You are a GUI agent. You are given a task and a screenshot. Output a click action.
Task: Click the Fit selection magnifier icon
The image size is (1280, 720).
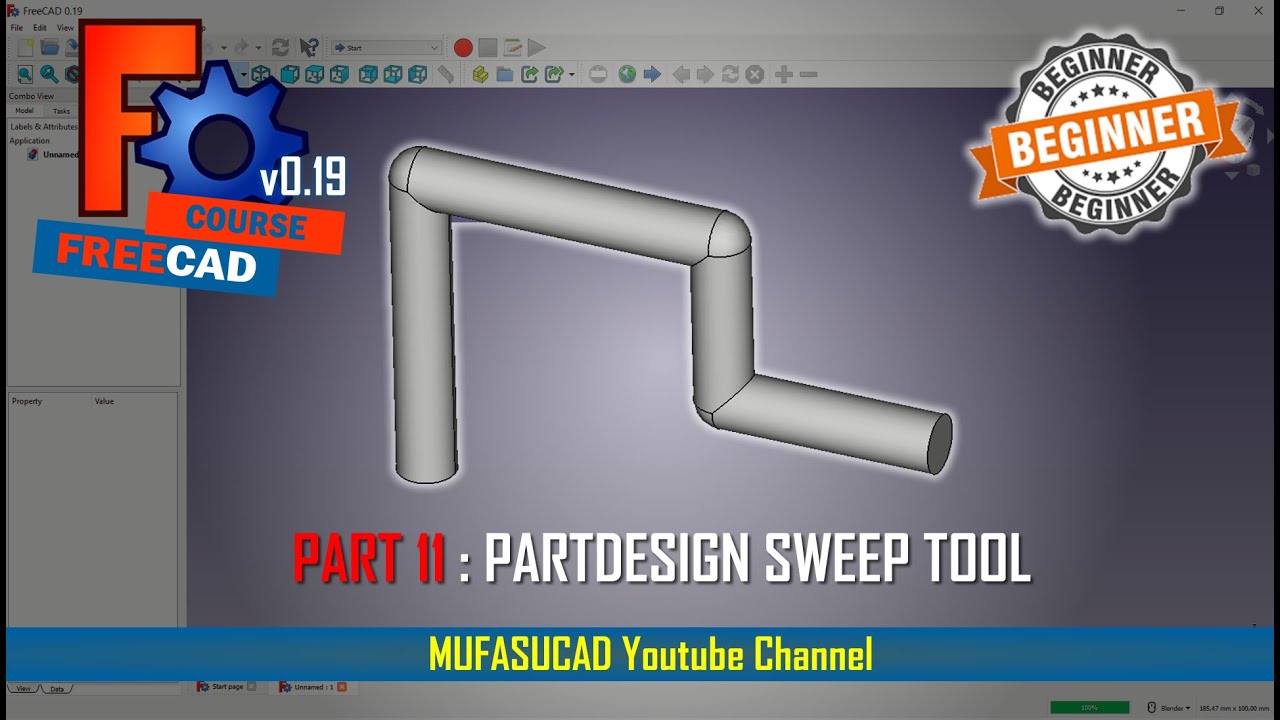pos(49,74)
